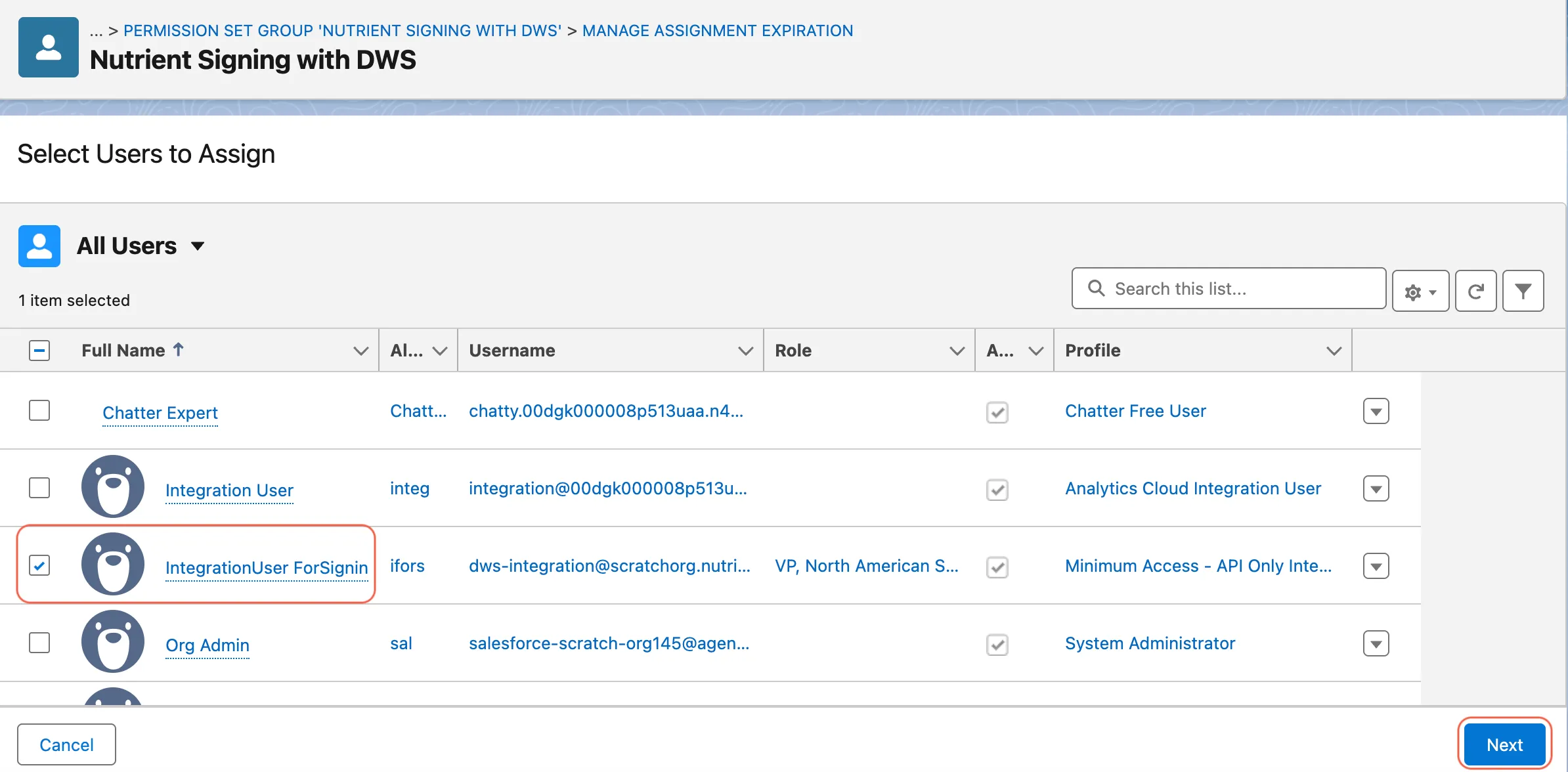
Task: Click Active checkbox in Integration User row
Action: 997,490
